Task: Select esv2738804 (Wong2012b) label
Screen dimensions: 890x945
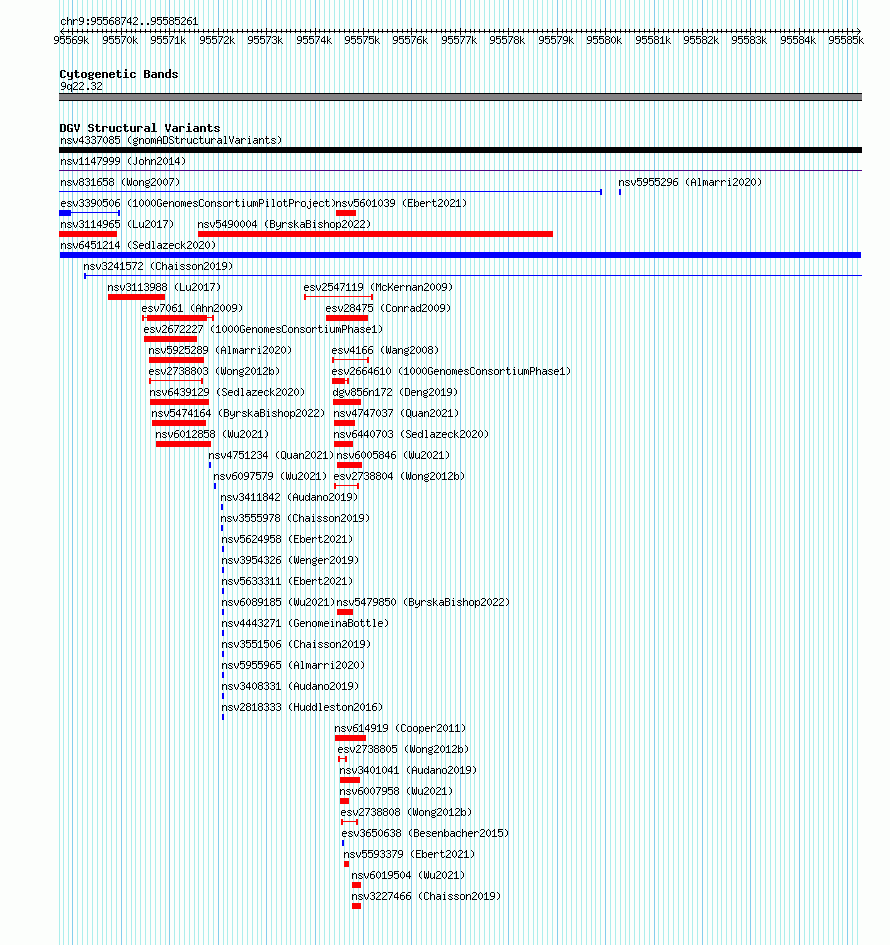Action: 399,477
